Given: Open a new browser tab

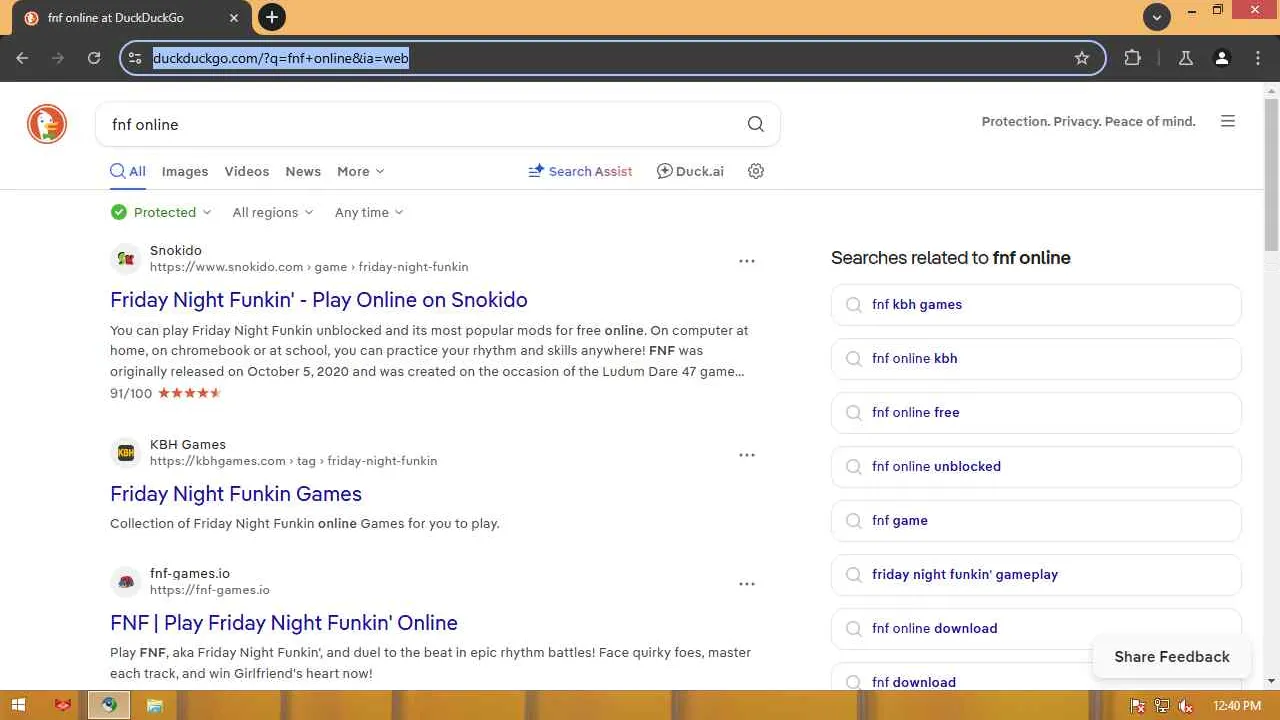Looking at the screenshot, I should 271,17.
